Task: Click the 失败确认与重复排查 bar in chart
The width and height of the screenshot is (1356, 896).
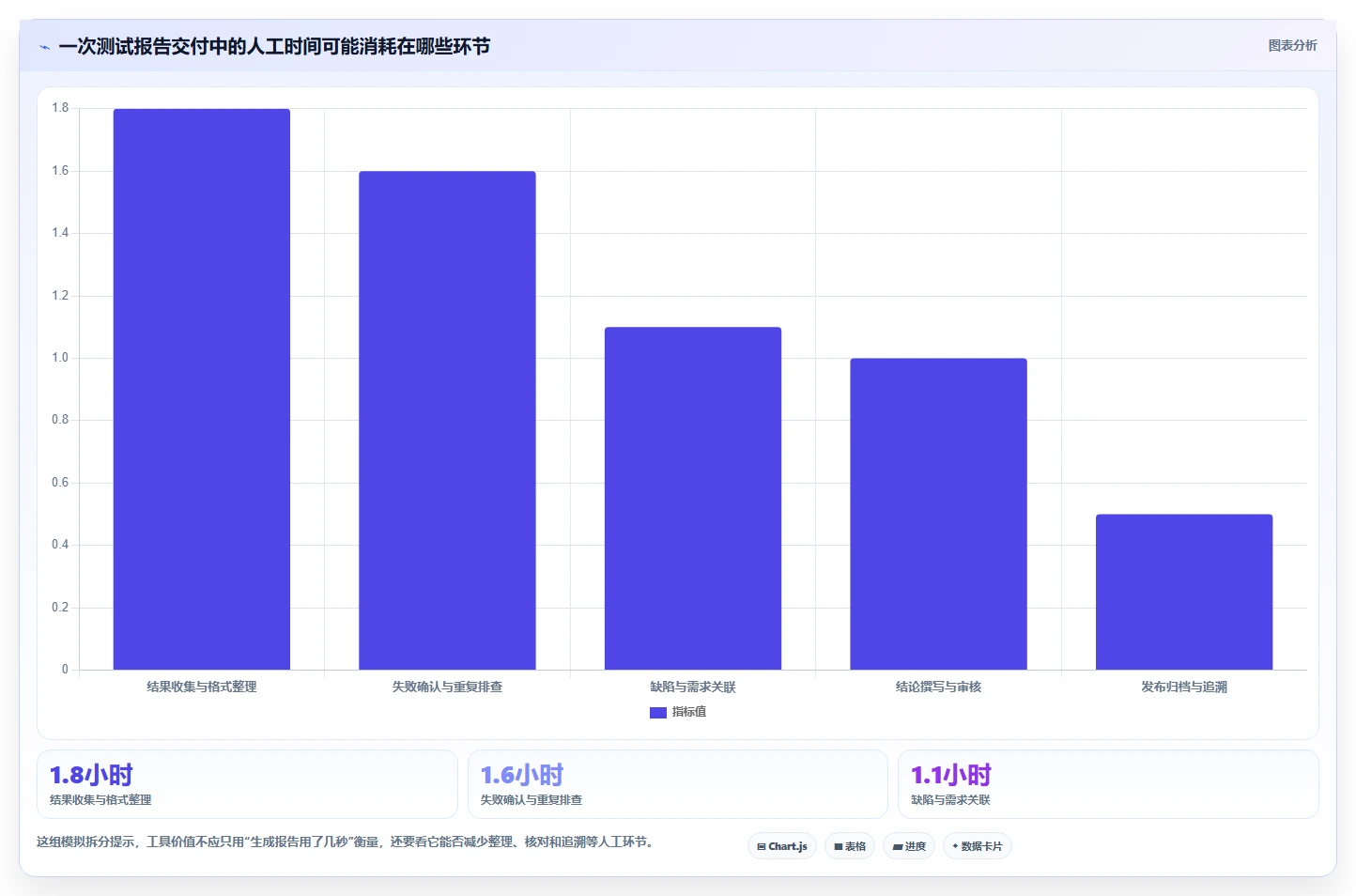Action: click(x=447, y=420)
